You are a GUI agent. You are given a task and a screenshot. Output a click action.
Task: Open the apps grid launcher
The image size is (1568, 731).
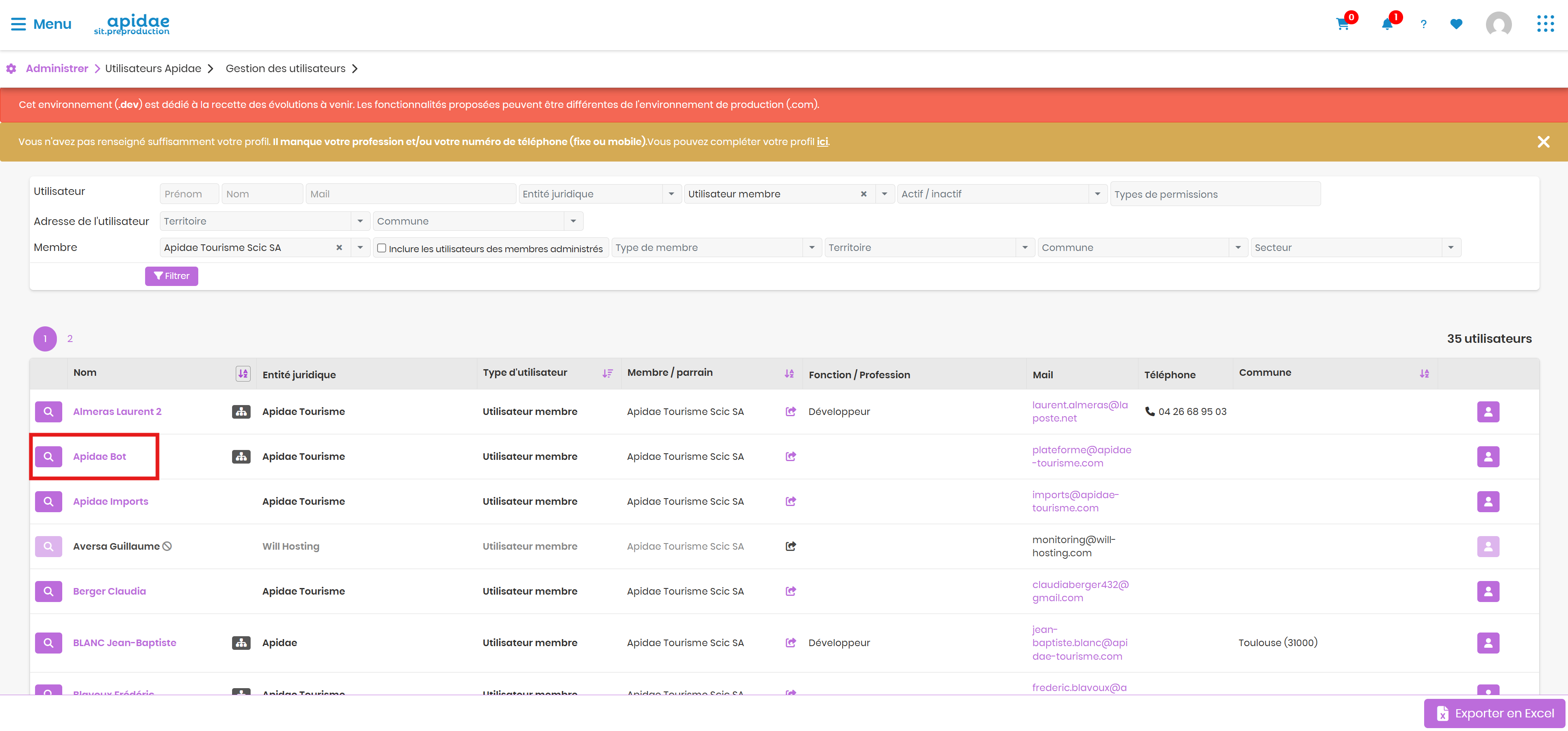1545,24
